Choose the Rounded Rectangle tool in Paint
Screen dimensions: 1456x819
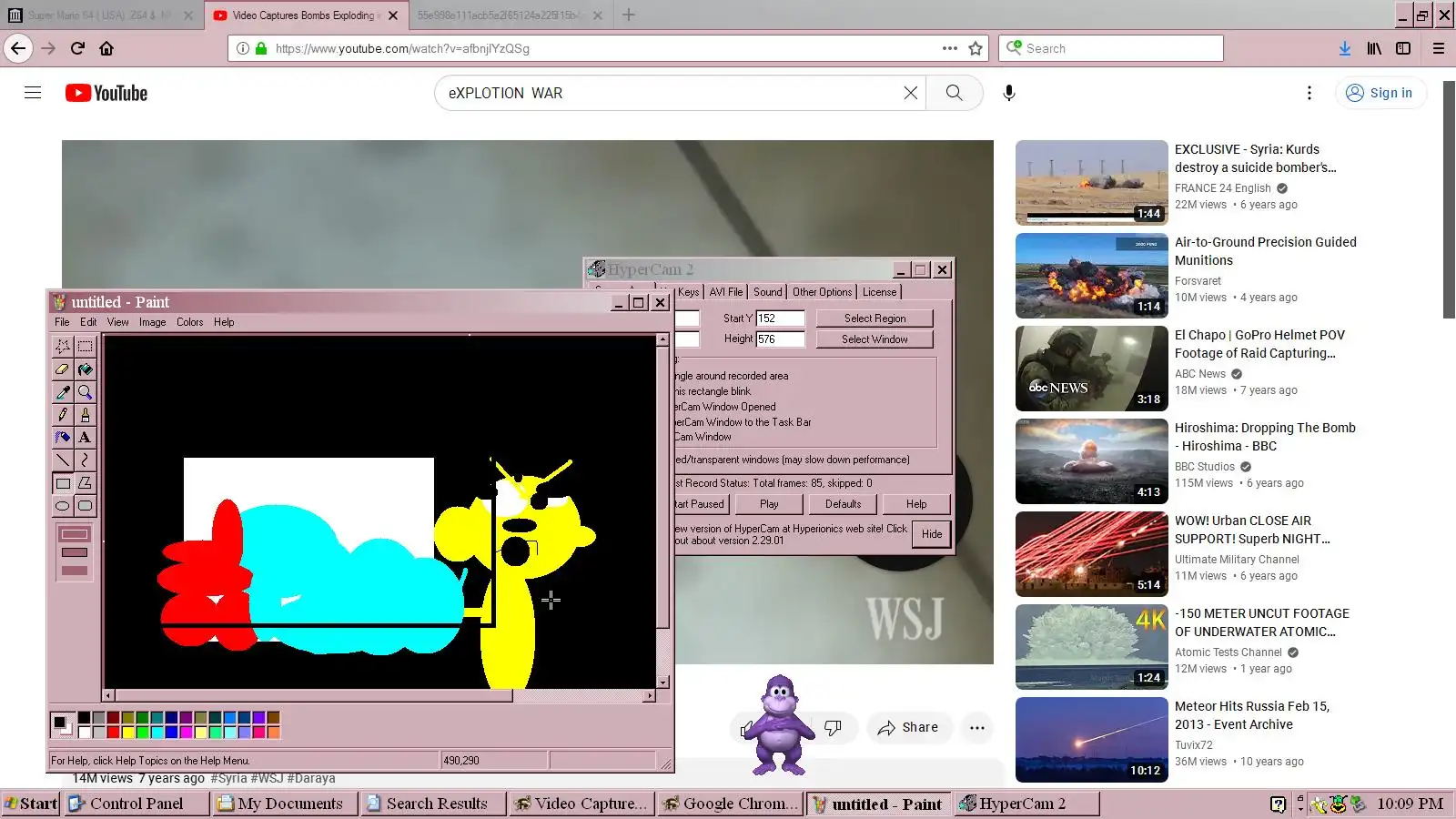coord(85,506)
